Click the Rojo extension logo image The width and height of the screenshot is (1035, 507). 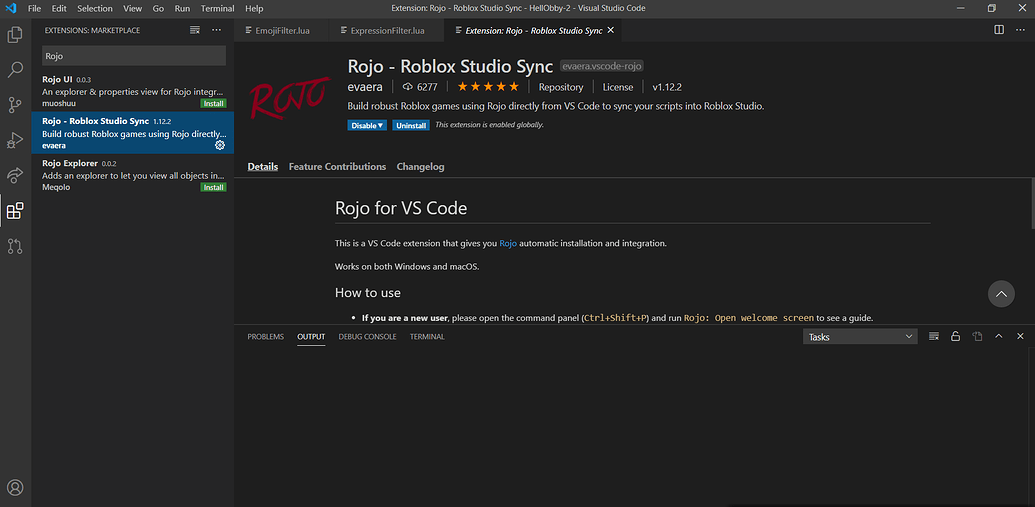288,98
